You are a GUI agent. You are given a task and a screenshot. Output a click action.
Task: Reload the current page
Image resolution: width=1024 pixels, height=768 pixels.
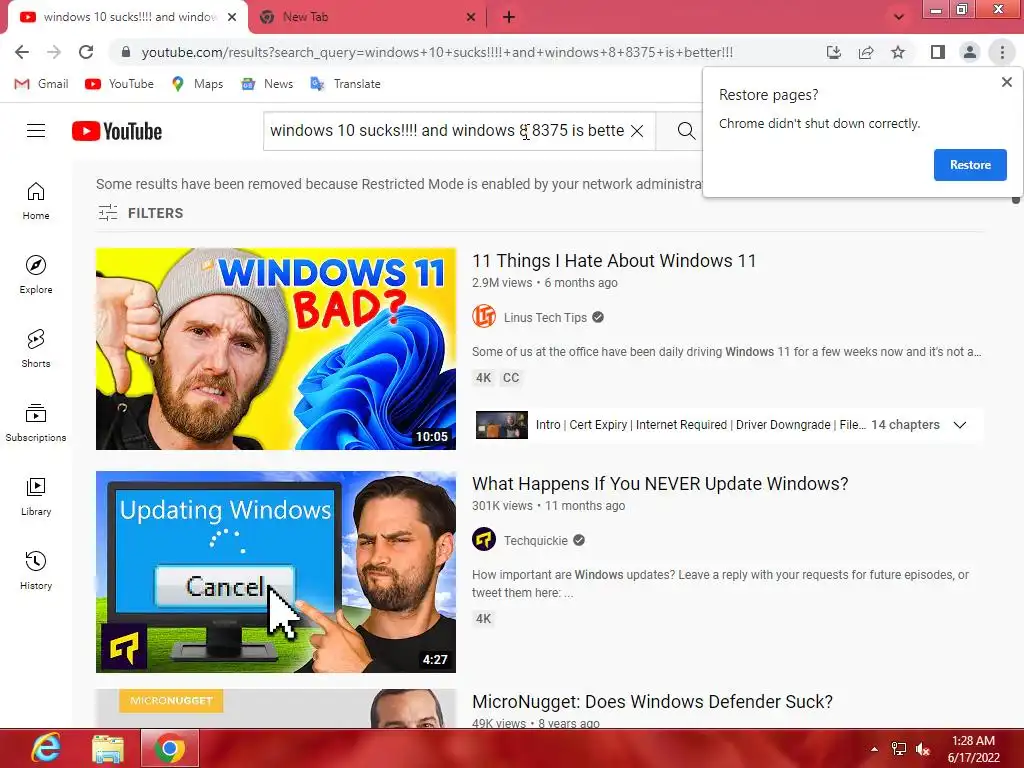(x=86, y=52)
